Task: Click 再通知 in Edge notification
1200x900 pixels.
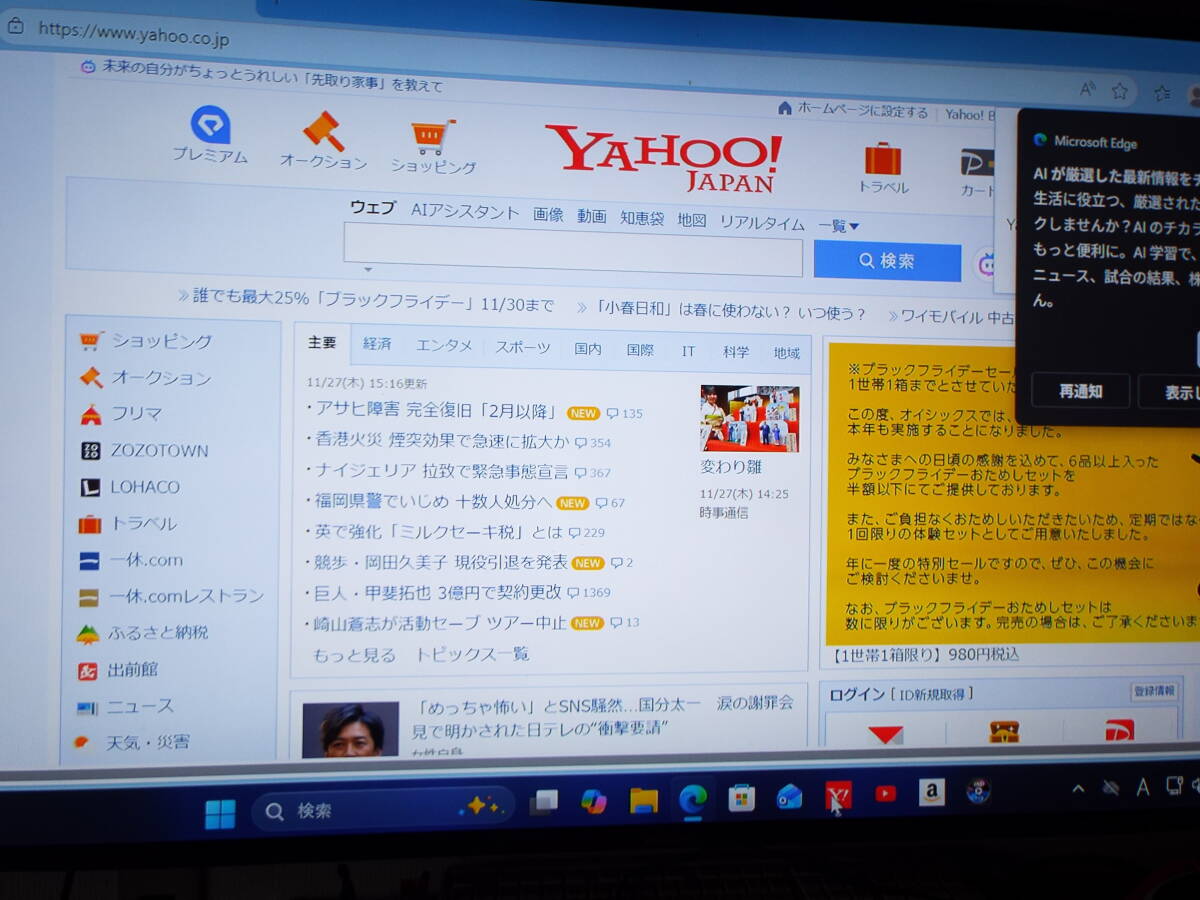Action: 1080,391
